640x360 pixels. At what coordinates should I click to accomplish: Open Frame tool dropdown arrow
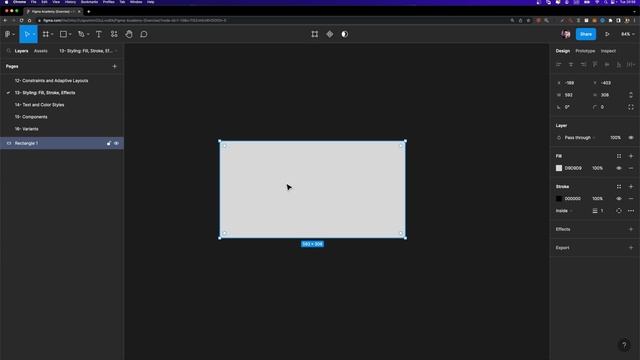pyautogui.click(x=52, y=35)
